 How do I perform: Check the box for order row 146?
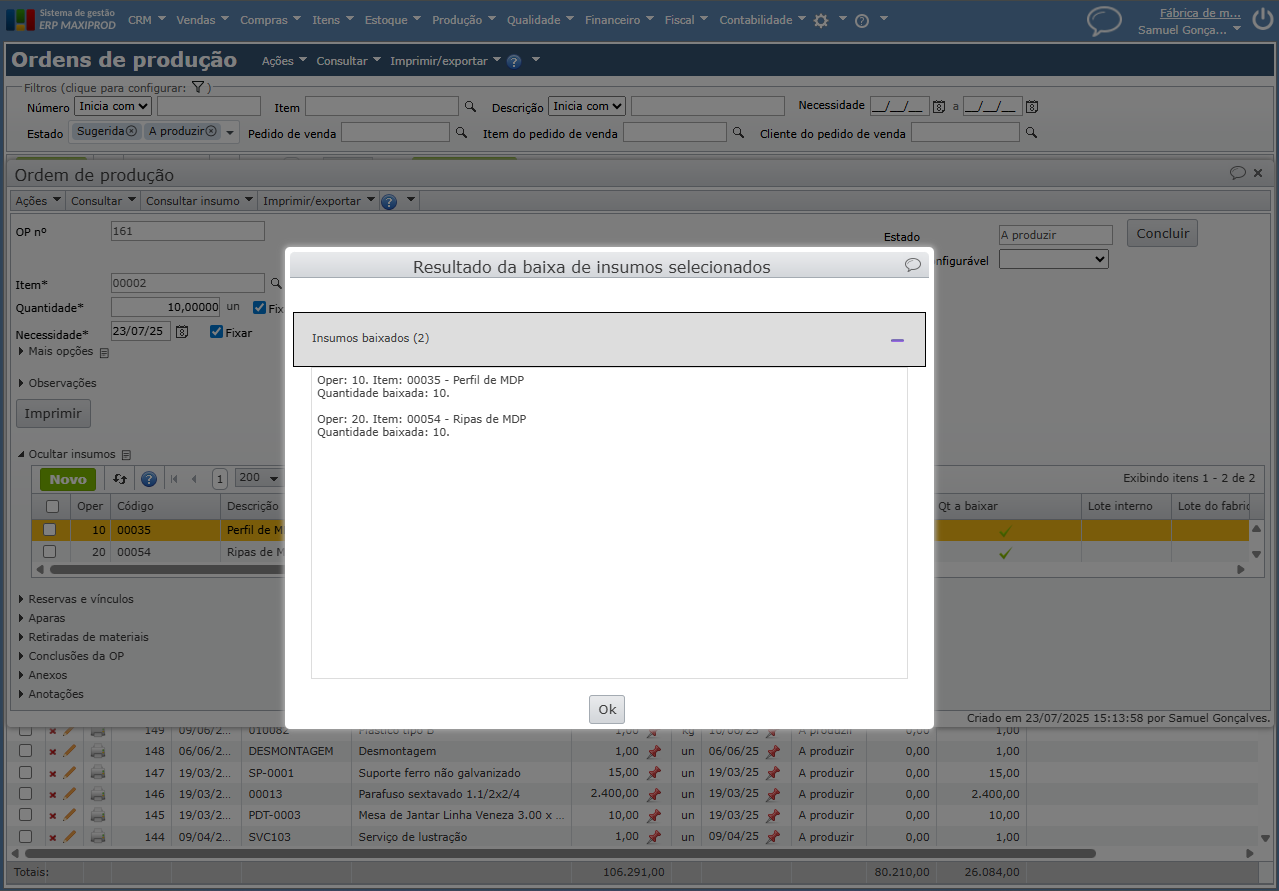click(26, 794)
